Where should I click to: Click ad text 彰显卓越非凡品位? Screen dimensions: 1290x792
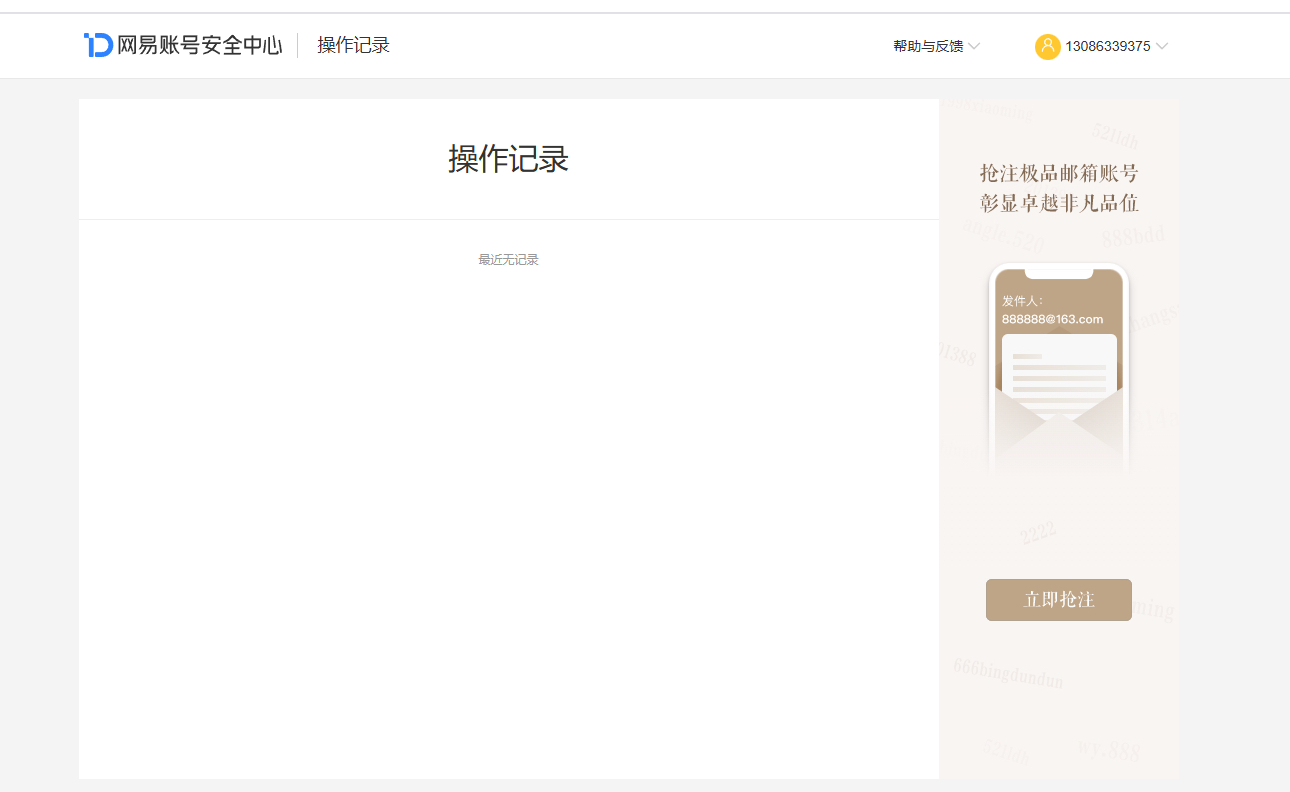tap(1059, 204)
